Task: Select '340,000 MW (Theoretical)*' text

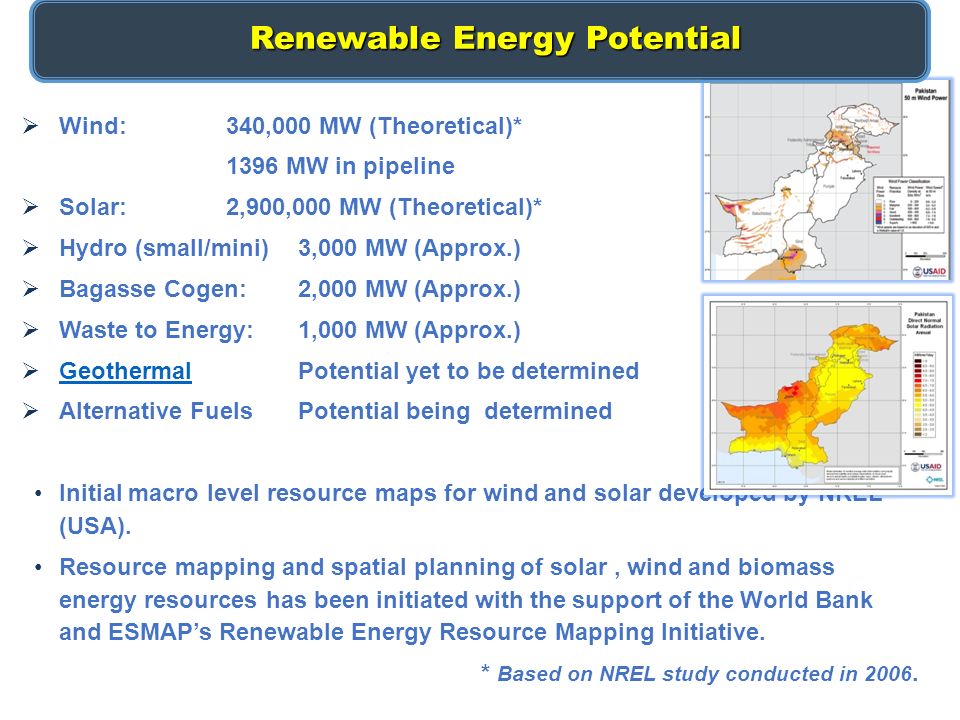Action: click(374, 126)
